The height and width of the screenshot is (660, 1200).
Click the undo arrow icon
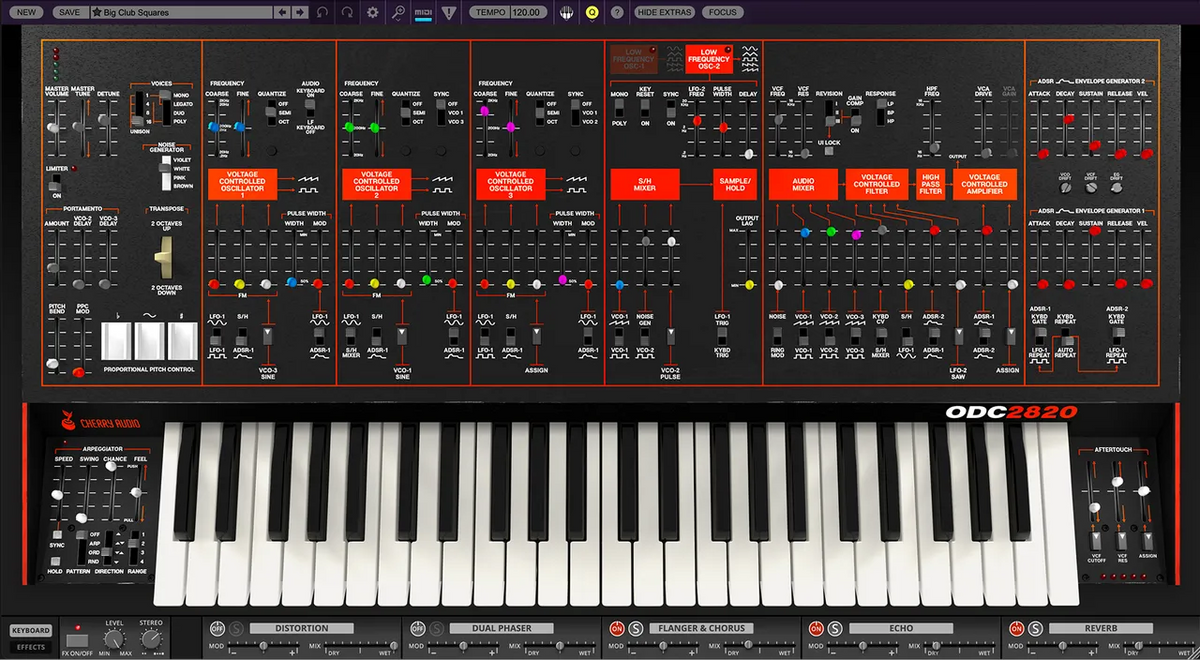click(x=322, y=12)
